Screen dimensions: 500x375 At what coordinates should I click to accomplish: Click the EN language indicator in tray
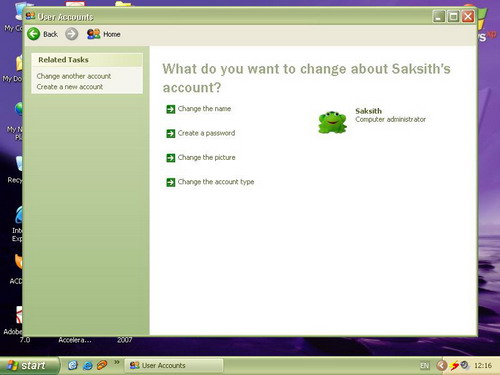424,366
